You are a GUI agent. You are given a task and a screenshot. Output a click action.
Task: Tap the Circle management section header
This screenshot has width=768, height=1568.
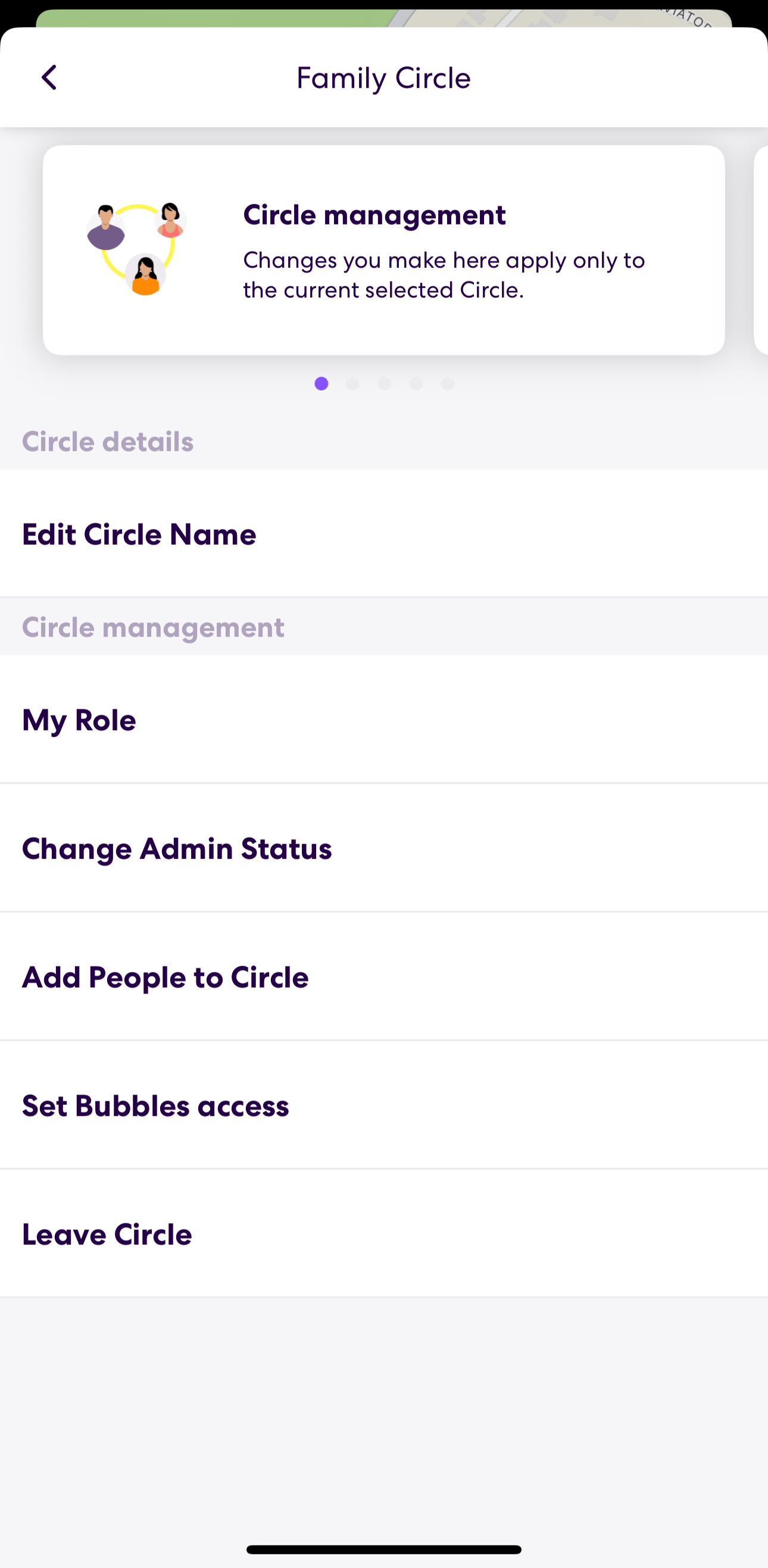coord(153,627)
